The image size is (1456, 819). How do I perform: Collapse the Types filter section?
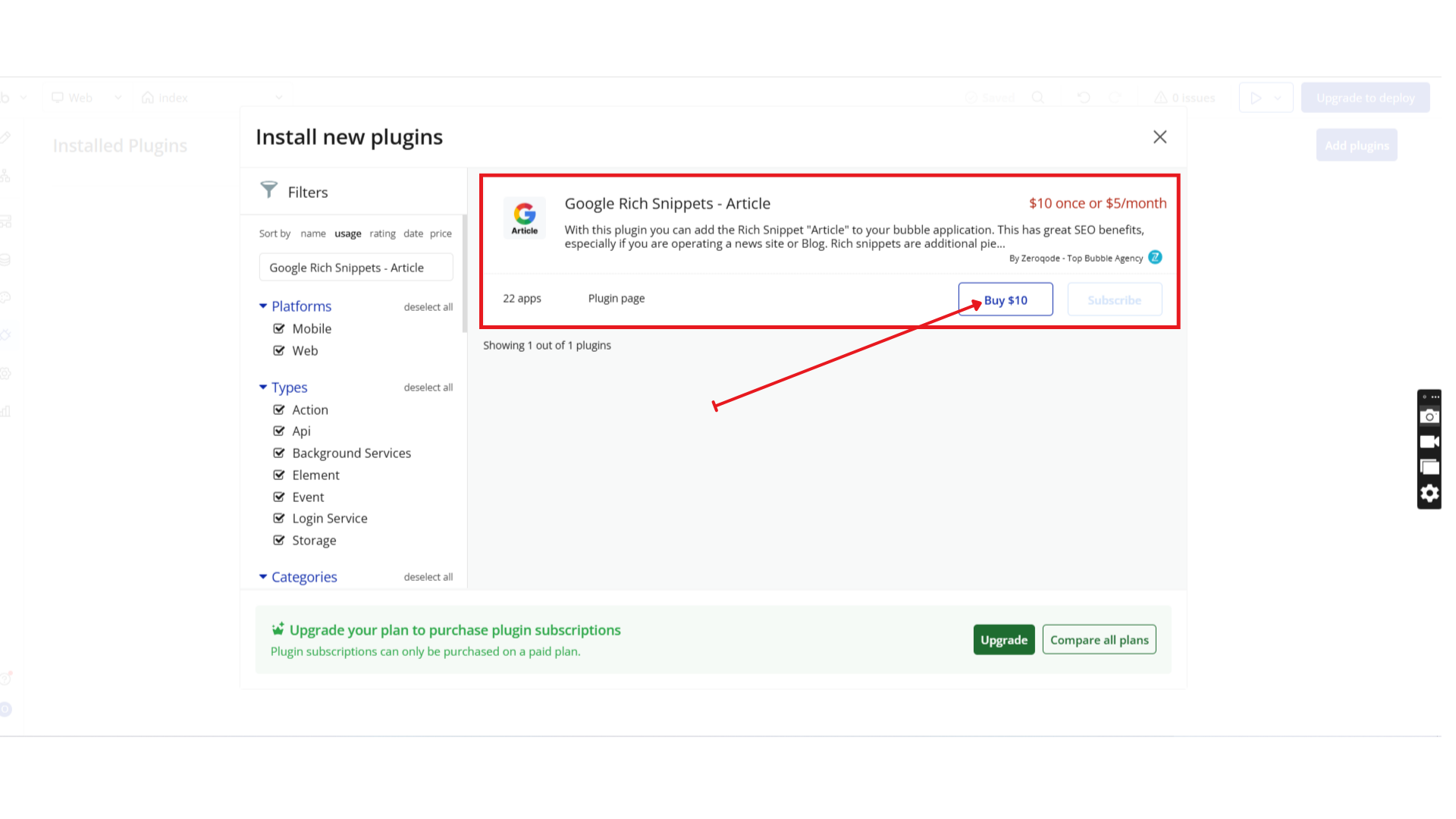(x=263, y=388)
